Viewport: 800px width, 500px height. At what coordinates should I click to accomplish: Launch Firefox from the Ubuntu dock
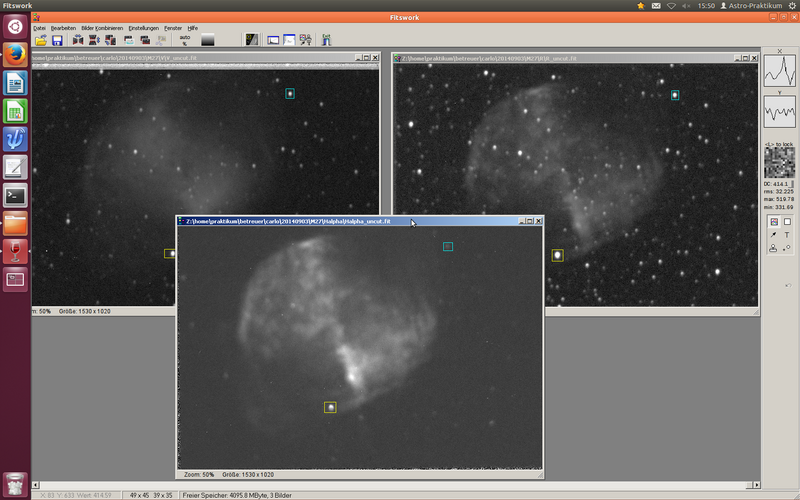point(15,54)
